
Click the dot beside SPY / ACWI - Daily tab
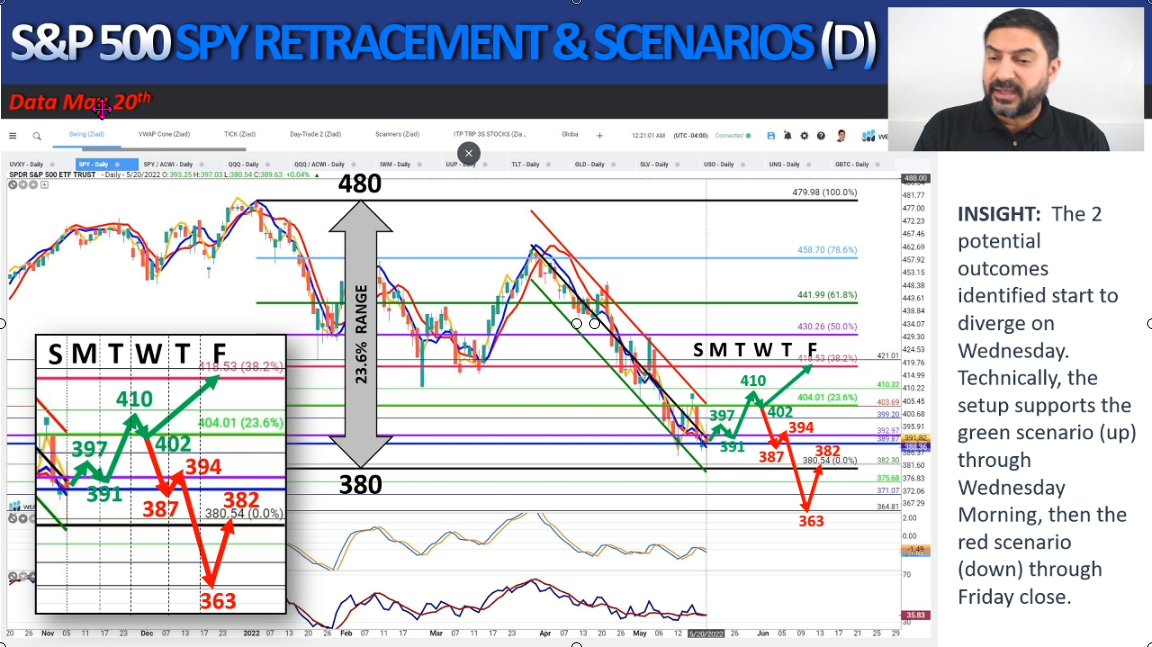(x=201, y=165)
